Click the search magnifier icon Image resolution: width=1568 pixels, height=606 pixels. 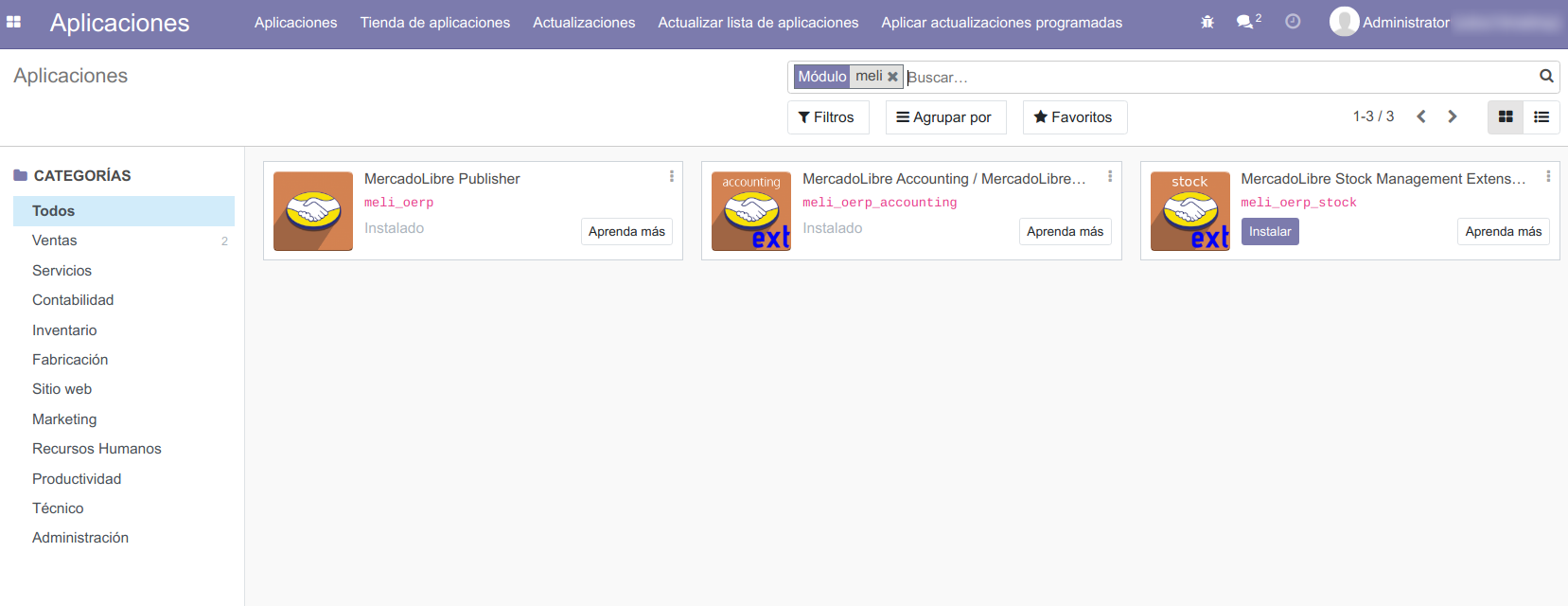coord(1546,76)
